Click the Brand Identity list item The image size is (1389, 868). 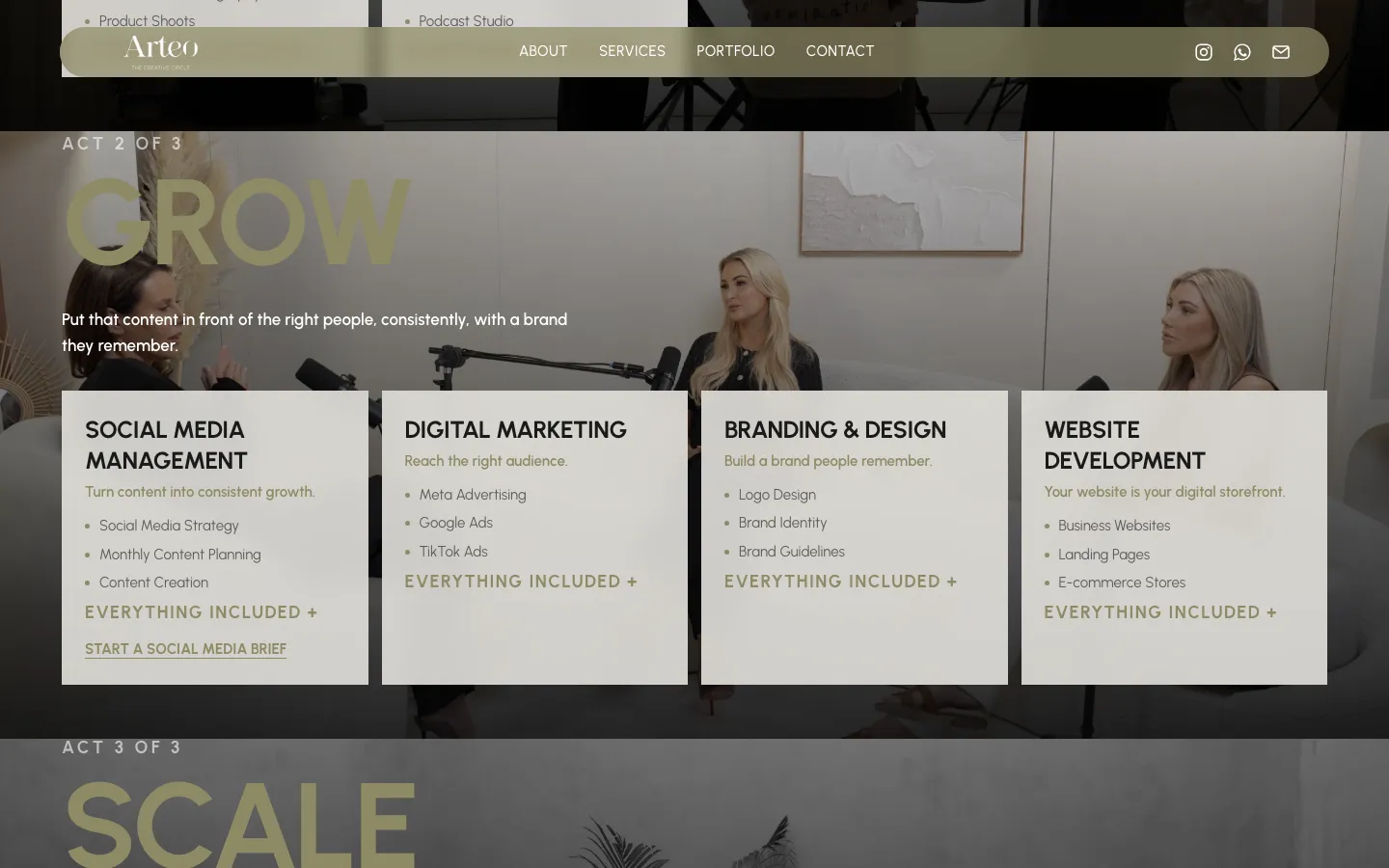pos(782,523)
